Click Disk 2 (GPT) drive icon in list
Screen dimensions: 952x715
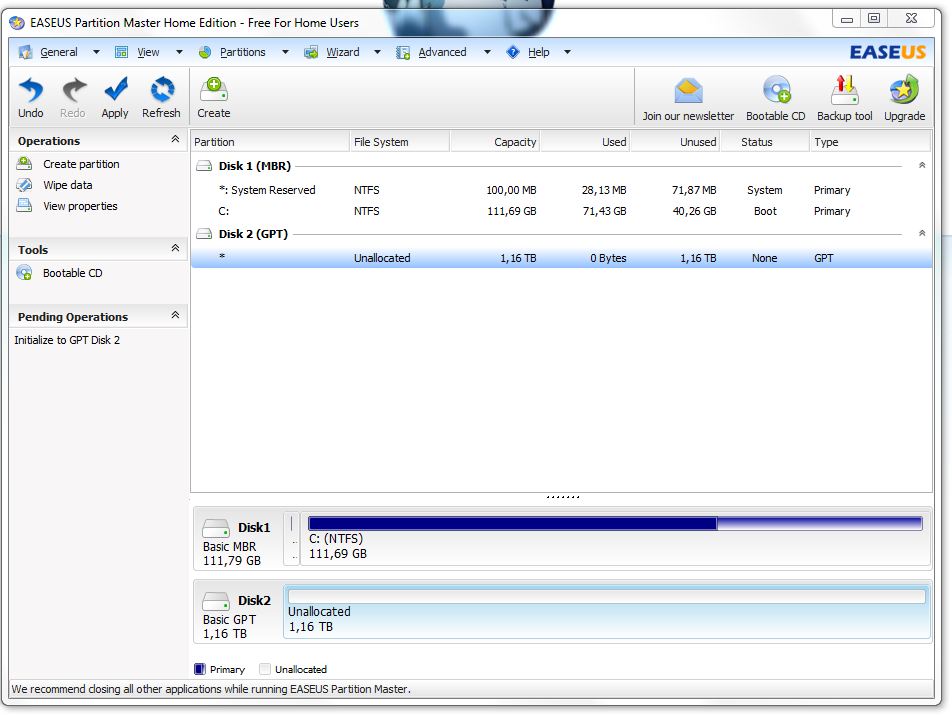pyautogui.click(x=204, y=234)
